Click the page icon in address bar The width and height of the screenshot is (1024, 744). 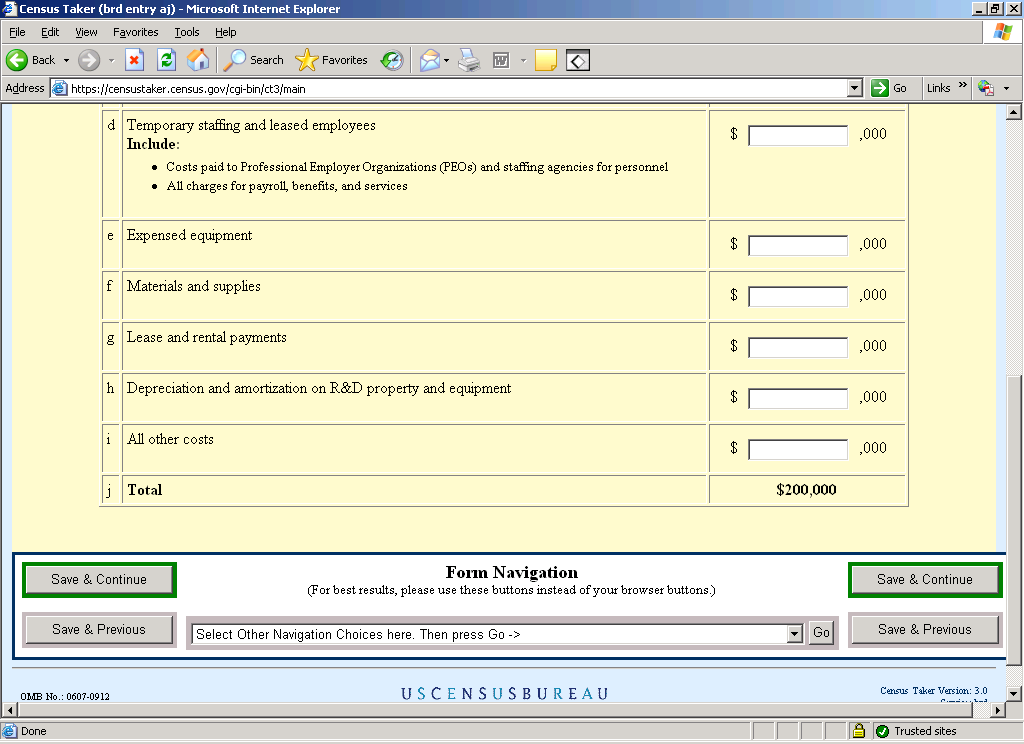point(59,88)
